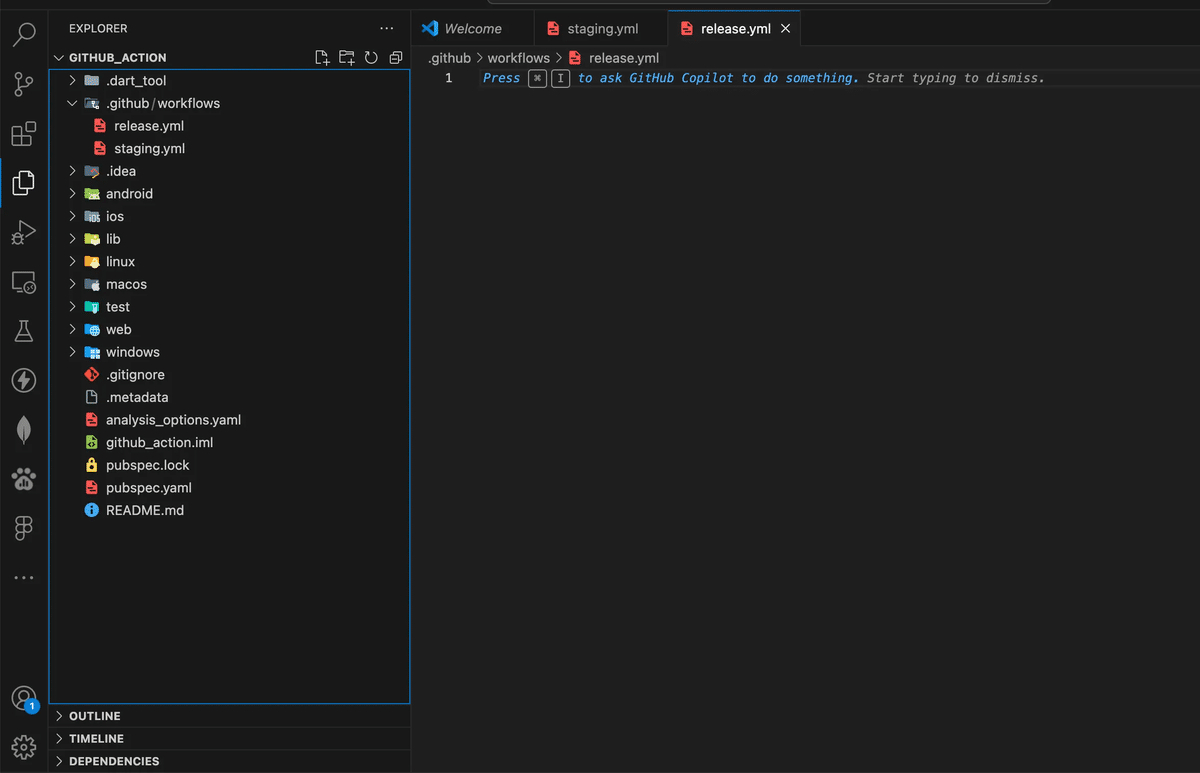Open the Source Control panel
The width and height of the screenshot is (1200, 773).
pos(24,84)
